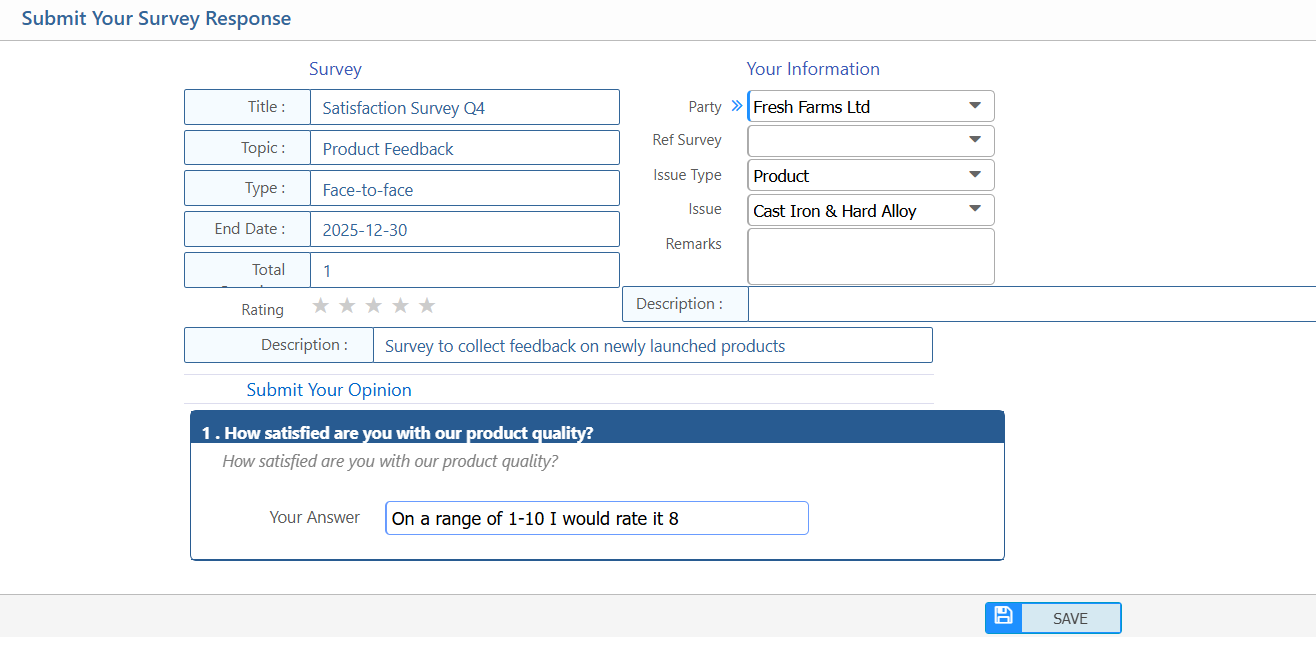
Task: Click the Your Answer label
Action: [x=314, y=517]
